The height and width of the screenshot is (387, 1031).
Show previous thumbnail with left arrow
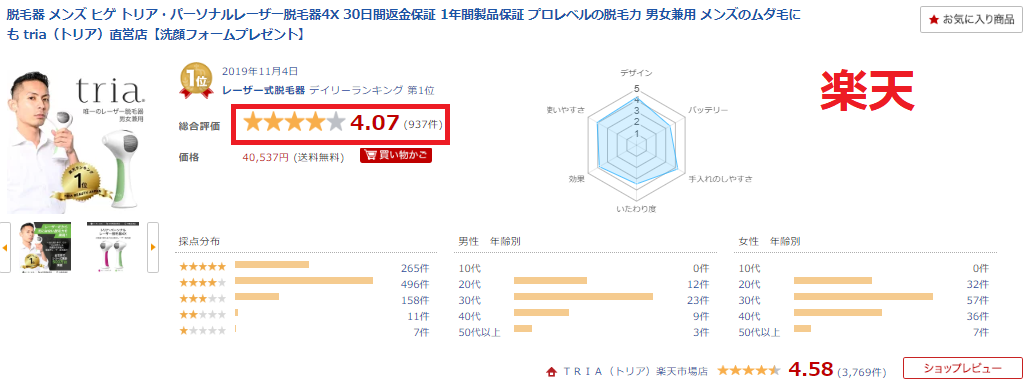(x=5, y=247)
